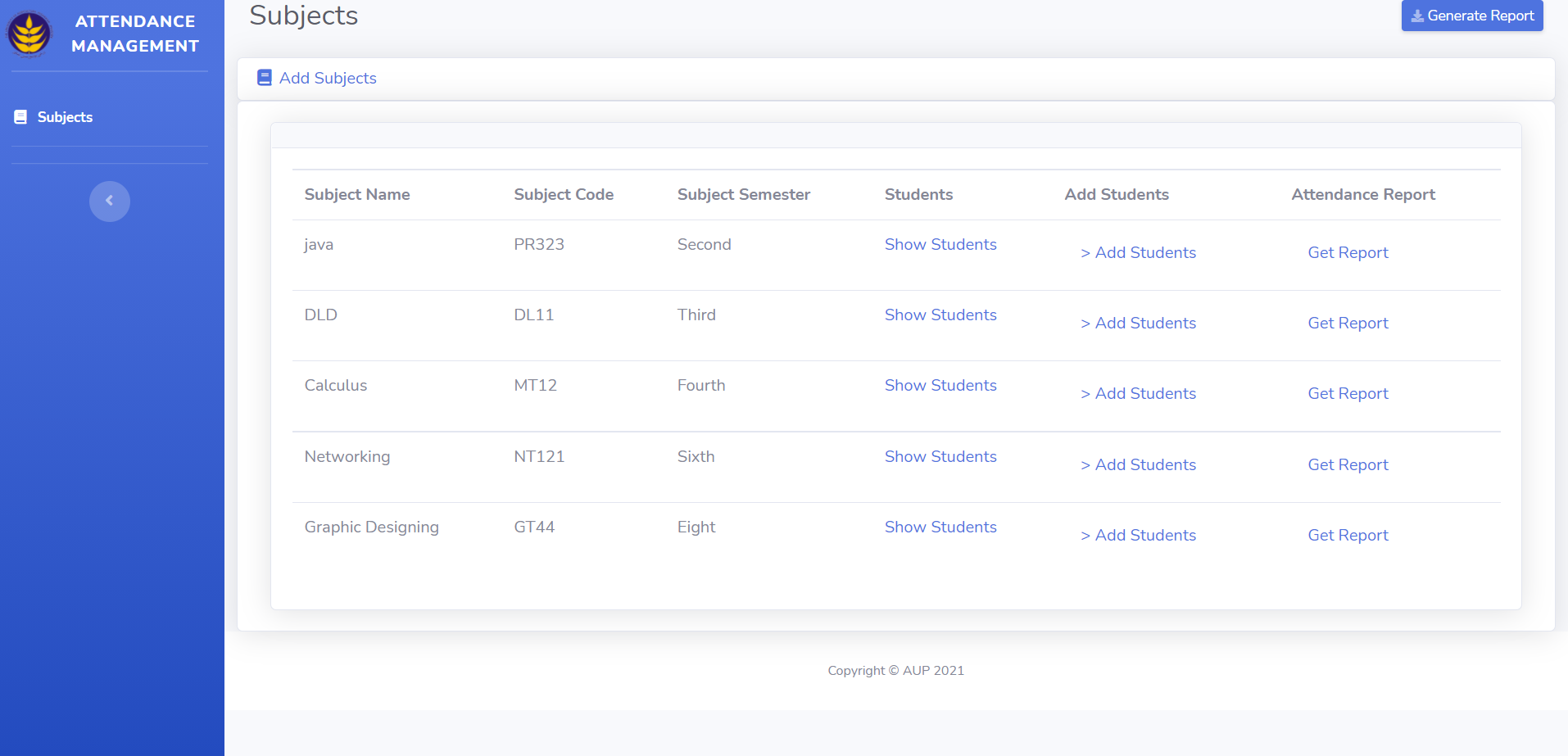Show Students for Graphic Designing
Viewport: 1568px width, 756px height.
pyautogui.click(x=940, y=527)
